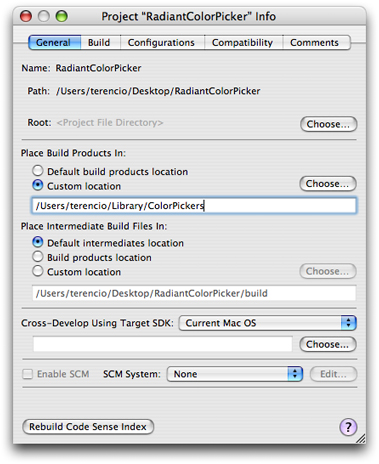Screen dimensions: 379x464
Task: Zoom window with the green button
Action: [61, 16]
